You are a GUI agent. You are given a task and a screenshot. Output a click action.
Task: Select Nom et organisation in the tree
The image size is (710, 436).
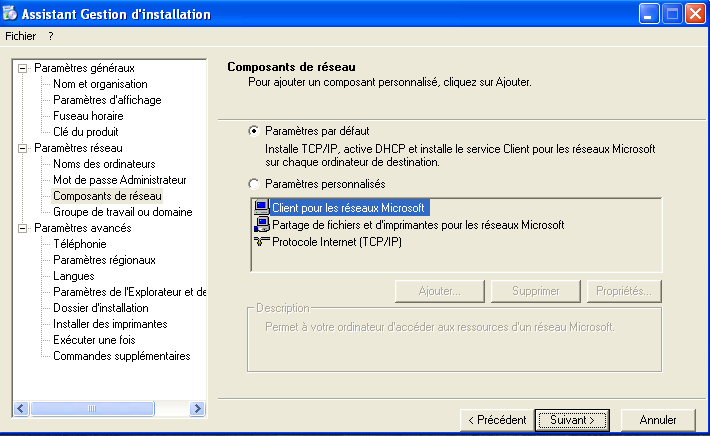(x=100, y=84)
